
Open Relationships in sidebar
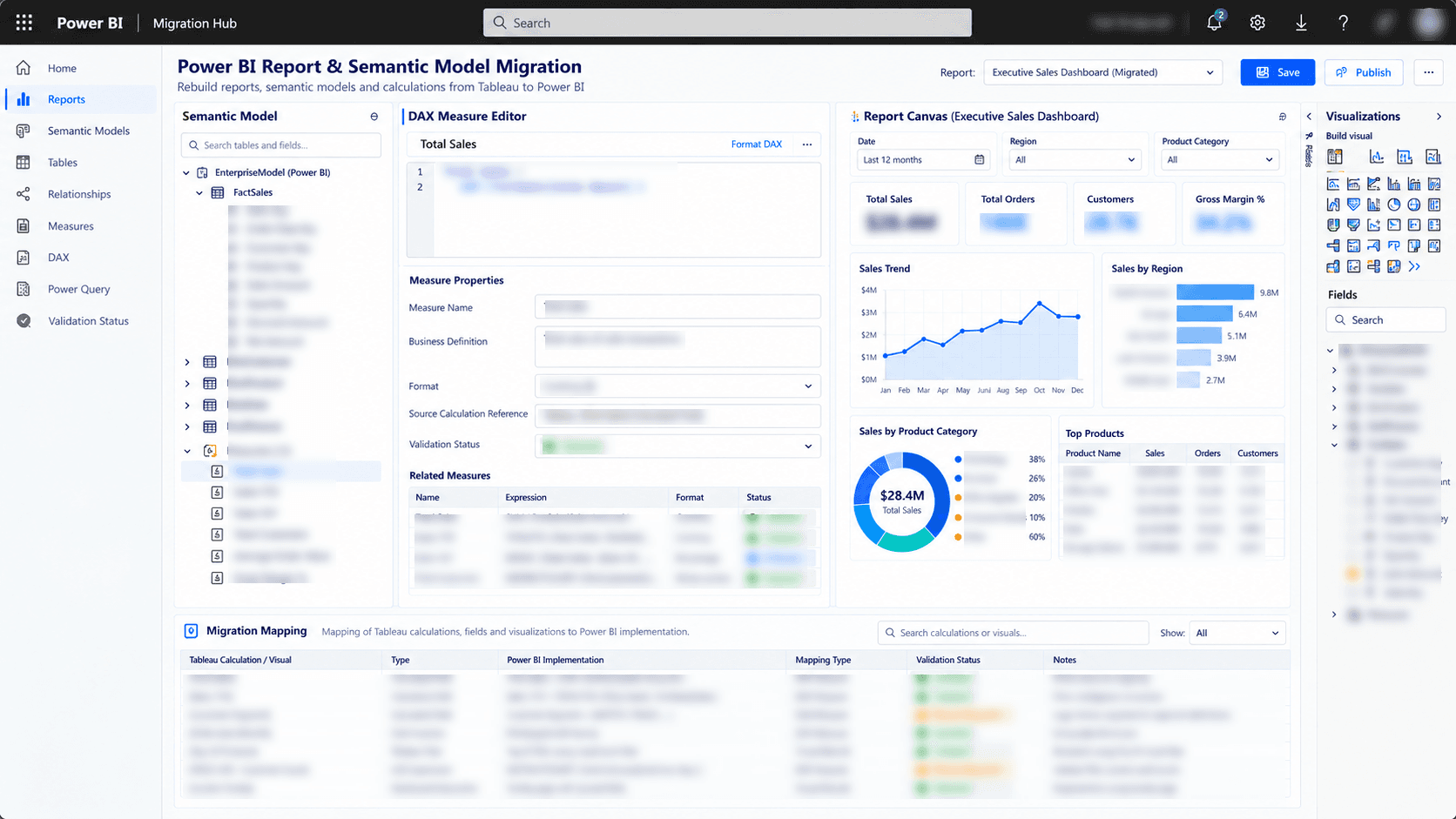coord(80,194)
